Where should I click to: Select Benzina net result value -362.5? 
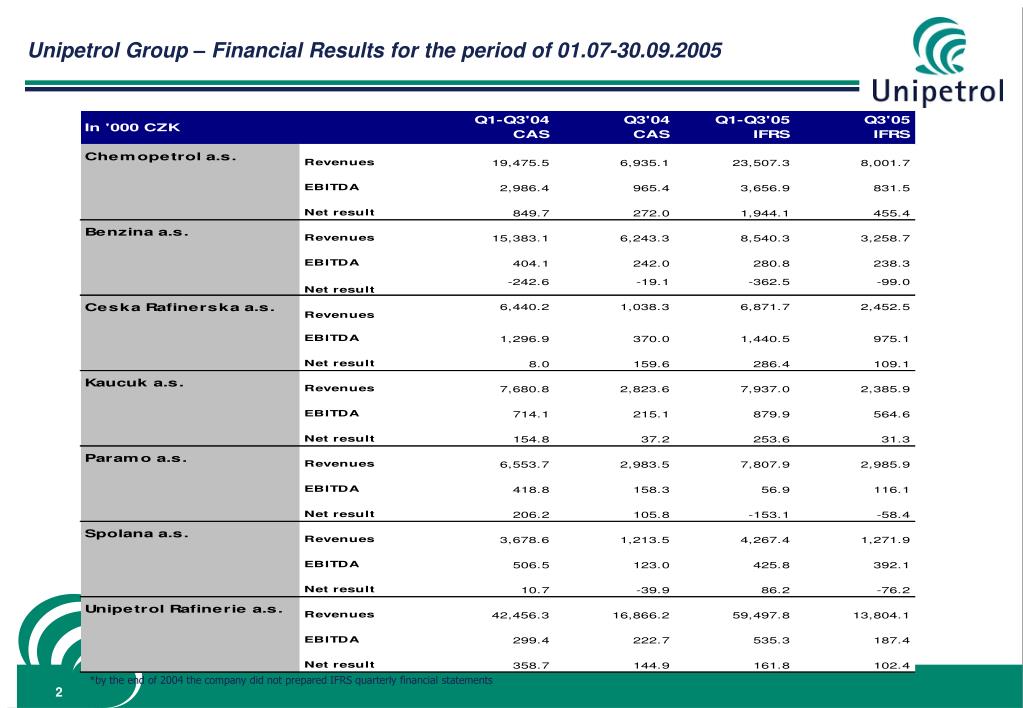[x=769, y=282]
